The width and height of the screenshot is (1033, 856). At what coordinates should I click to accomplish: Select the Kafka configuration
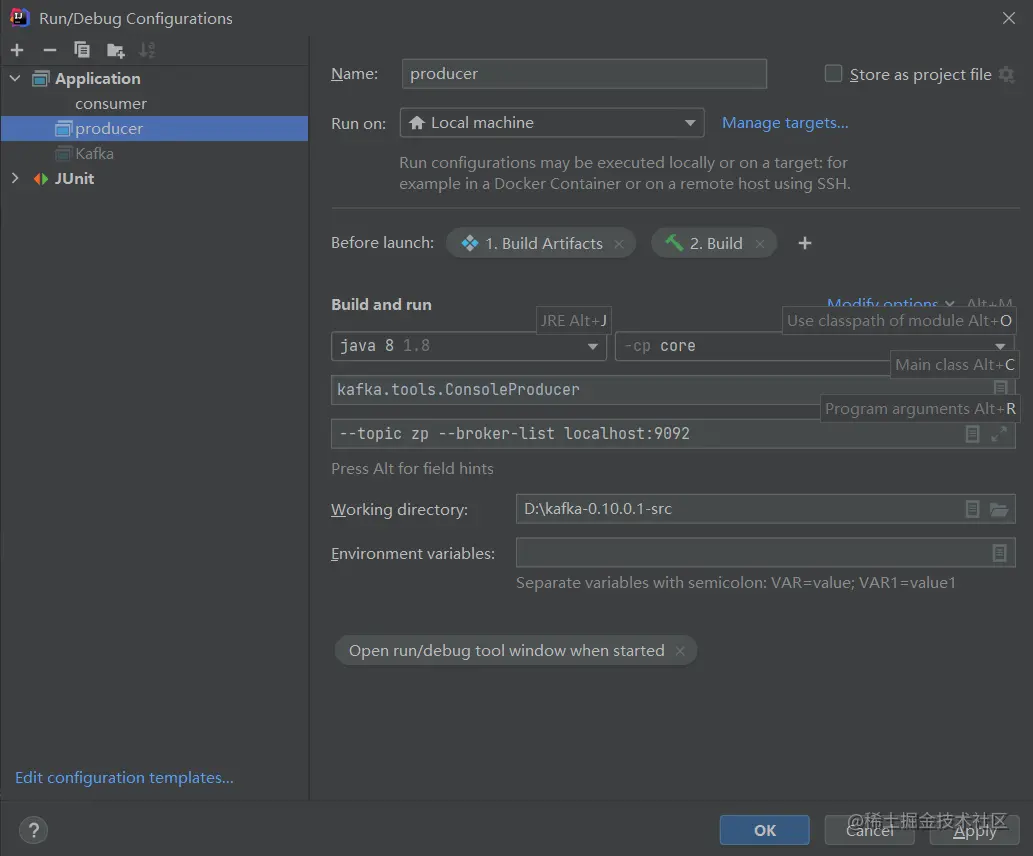[x=94, y=154]
